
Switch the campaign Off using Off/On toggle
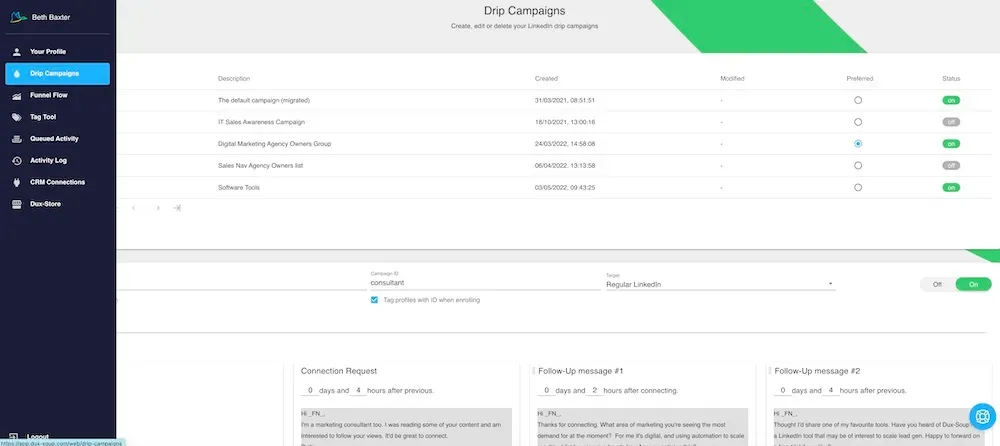pyautogui.click(x=937, y=285)
